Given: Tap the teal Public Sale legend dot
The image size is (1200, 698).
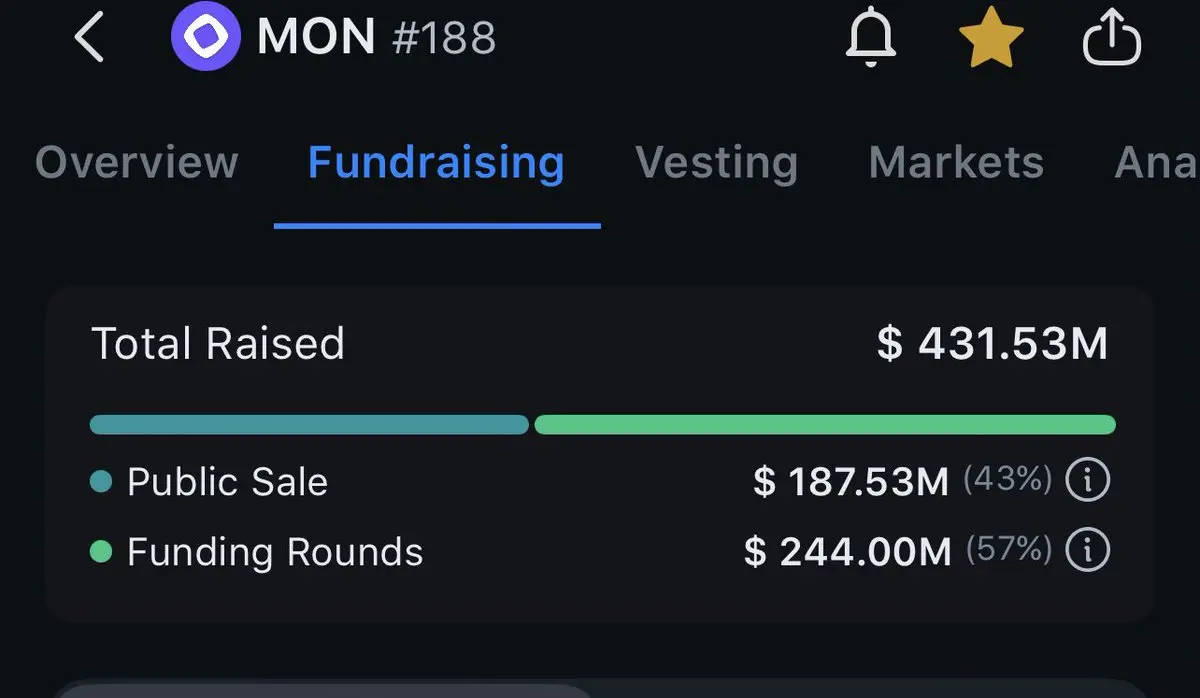Looking at the screenshot, I should point(101,482).
